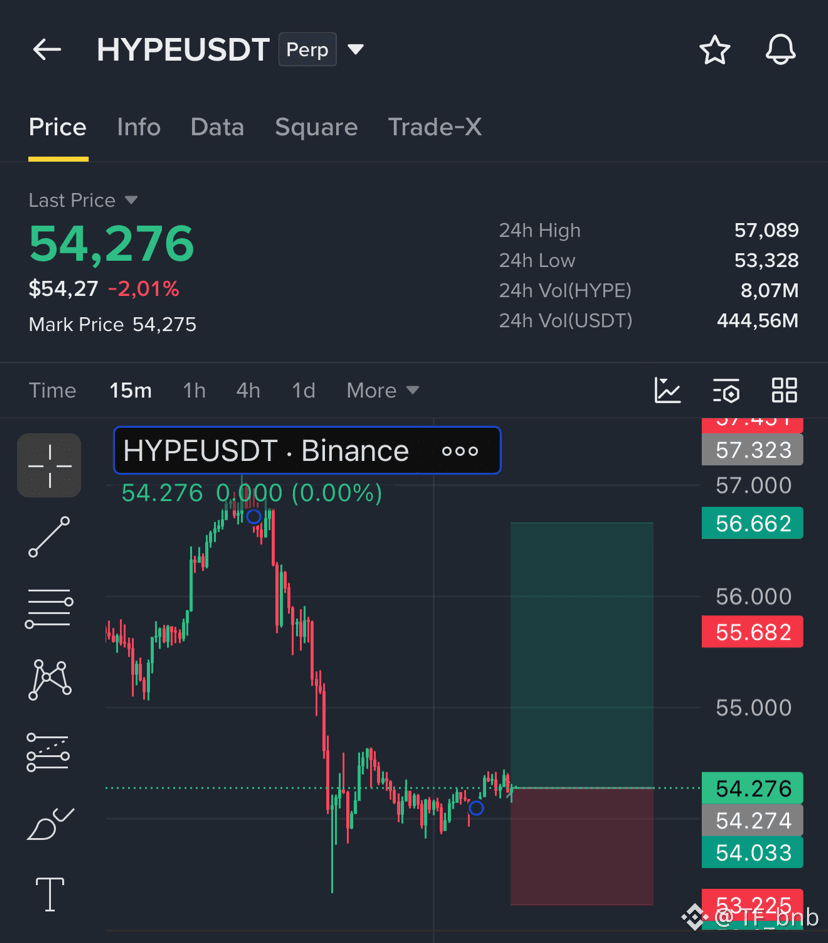The width and height of the screenshot is (828, 943).
Task: Select the long/short position projection tool
Action: (48, 752)
